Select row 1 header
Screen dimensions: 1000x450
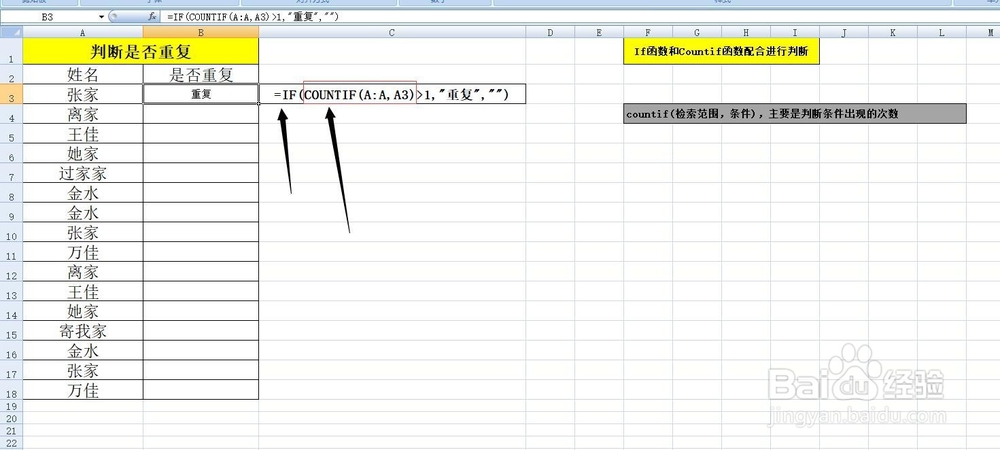11,51
